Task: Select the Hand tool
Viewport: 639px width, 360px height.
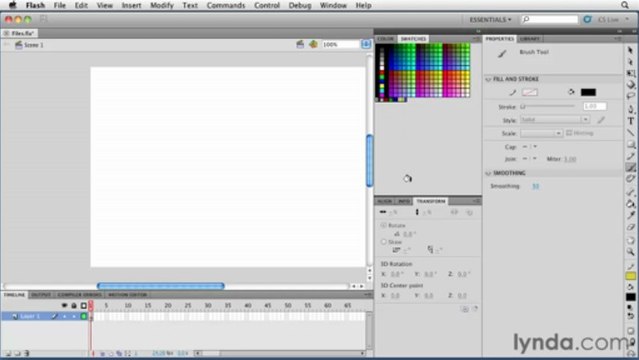Action: pyautogui.click(x=630, y=241)
